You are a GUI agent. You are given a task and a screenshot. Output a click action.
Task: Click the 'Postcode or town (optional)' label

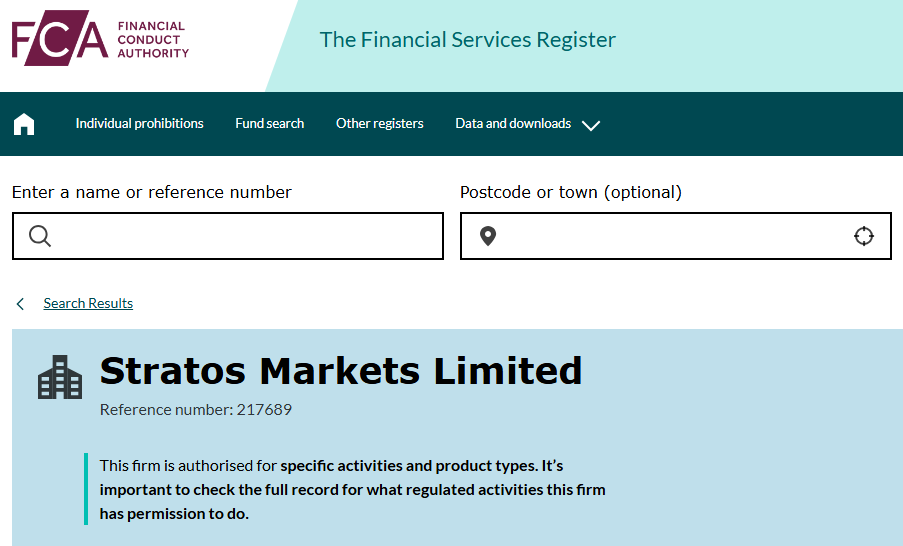[x=570, y=192]
